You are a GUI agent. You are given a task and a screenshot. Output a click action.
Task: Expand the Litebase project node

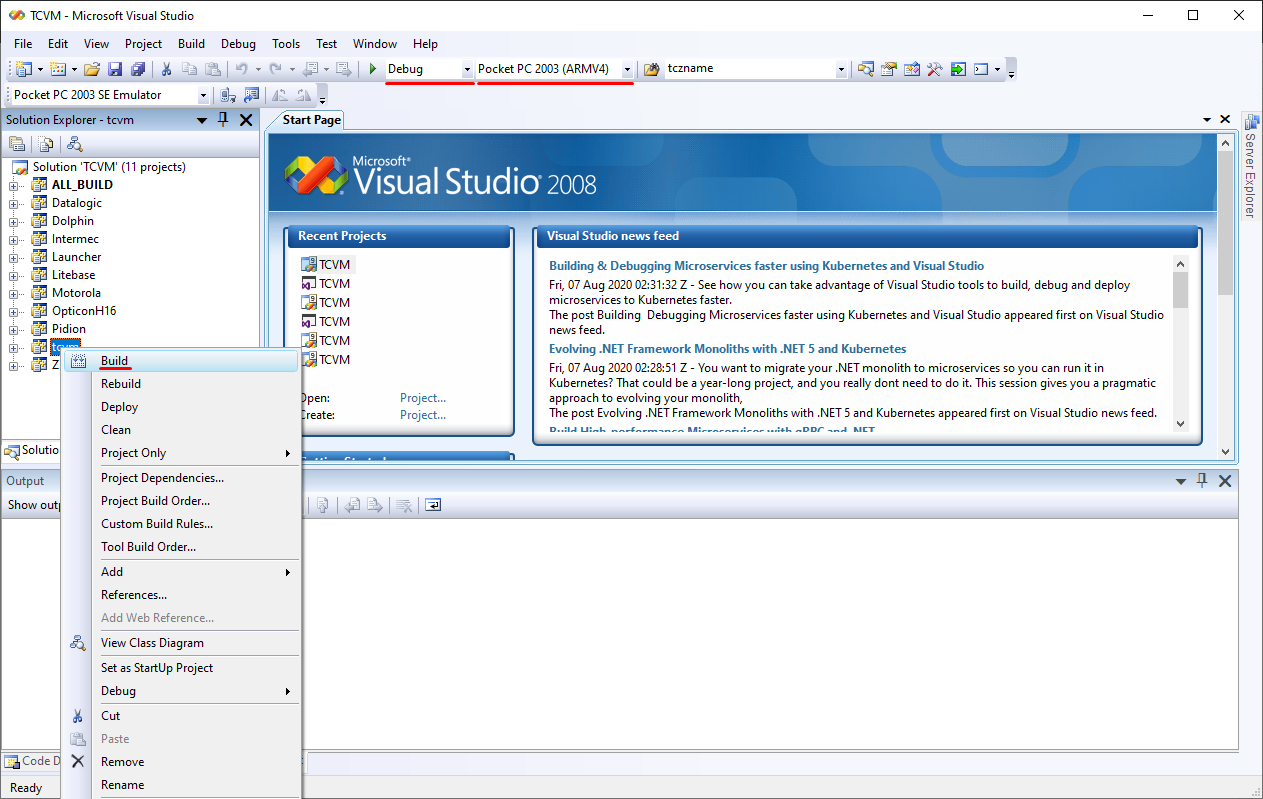pyautogui.click(x=14, y=275)
